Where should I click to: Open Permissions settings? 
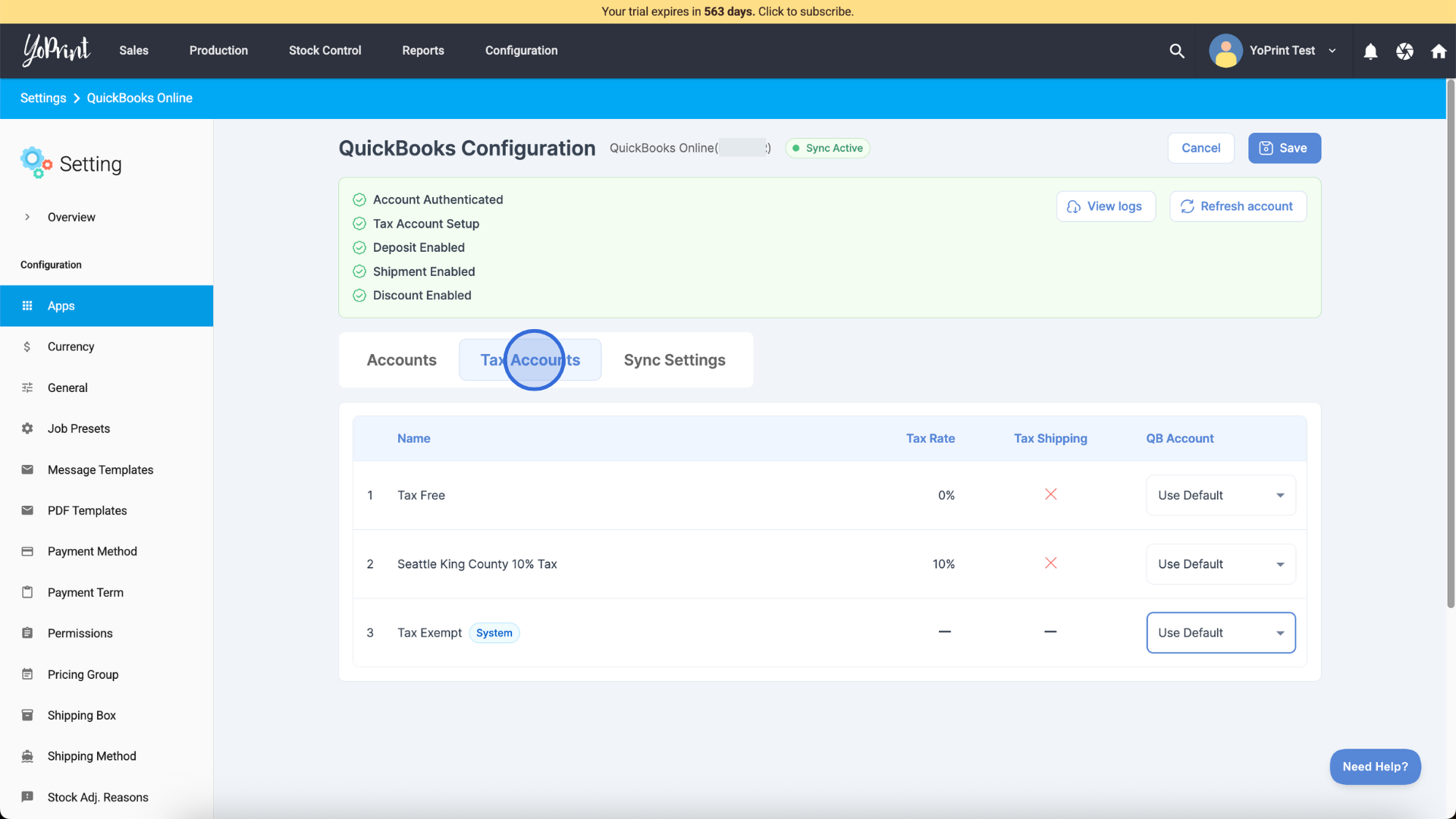(106, 633)
